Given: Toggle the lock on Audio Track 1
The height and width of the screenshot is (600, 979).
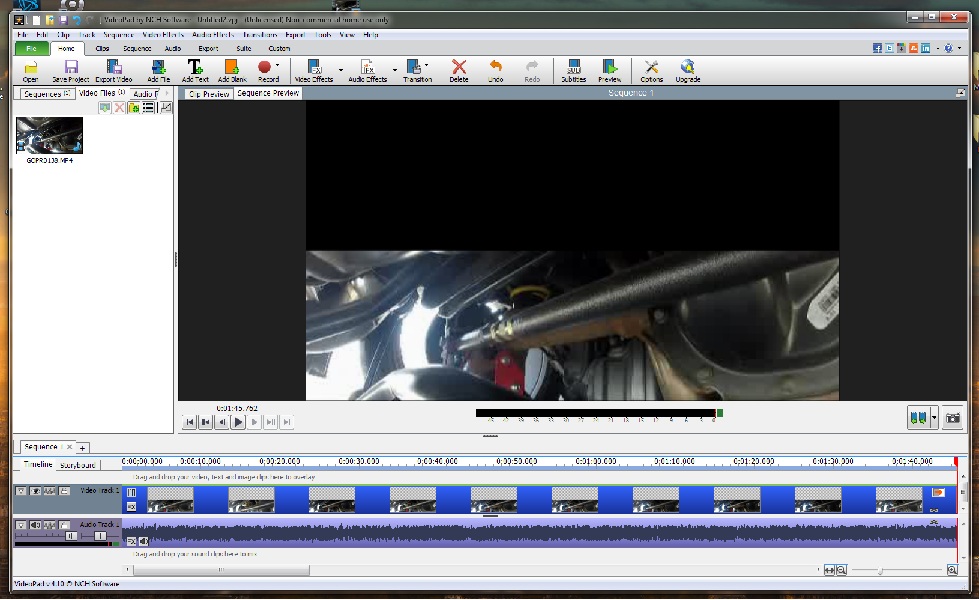Looking at the screenshot, I should tap(64, 525).
